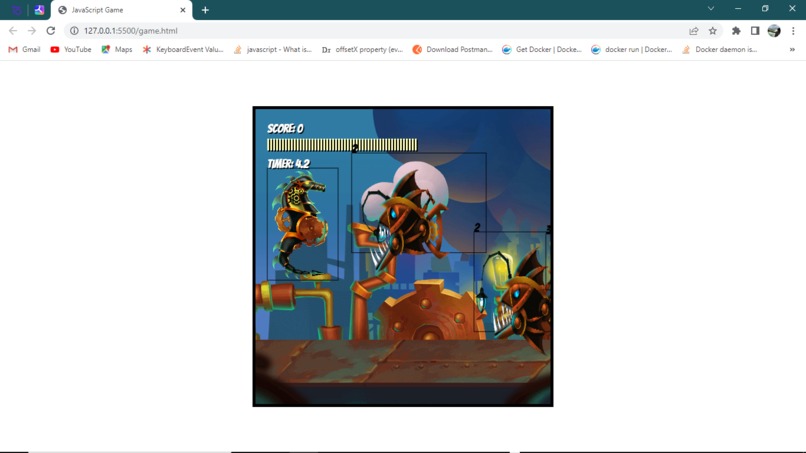Go back to previous page

pyautogui.click(x=13, y=31)
